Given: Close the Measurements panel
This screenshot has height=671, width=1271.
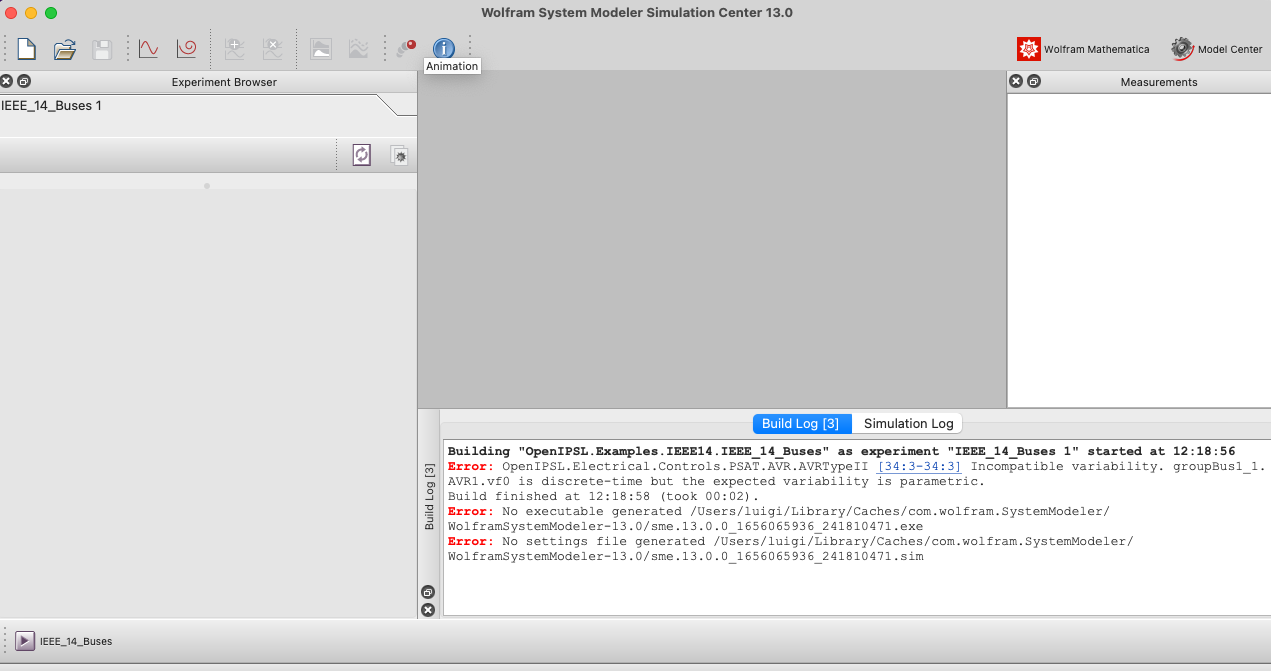Looking at the screenshot, I should click(x=1016, y=81).
